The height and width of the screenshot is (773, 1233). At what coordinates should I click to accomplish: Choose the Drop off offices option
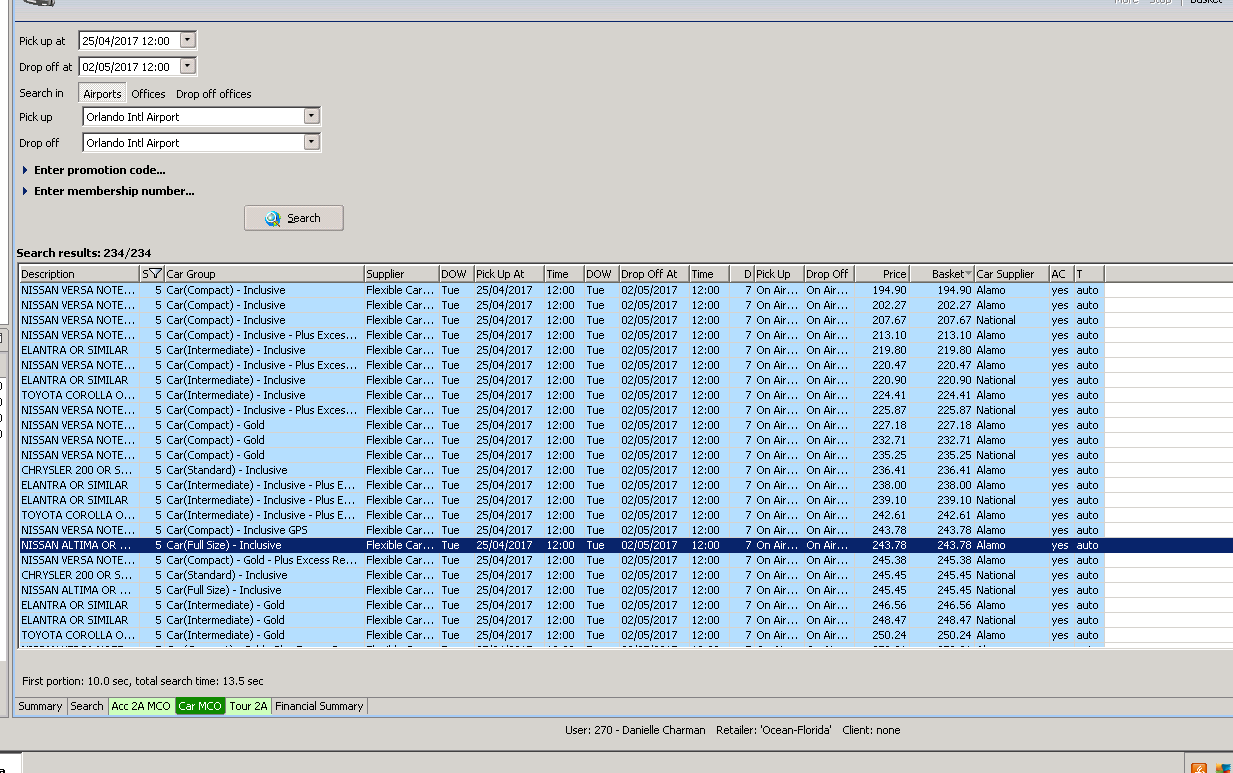click(214, 94)
